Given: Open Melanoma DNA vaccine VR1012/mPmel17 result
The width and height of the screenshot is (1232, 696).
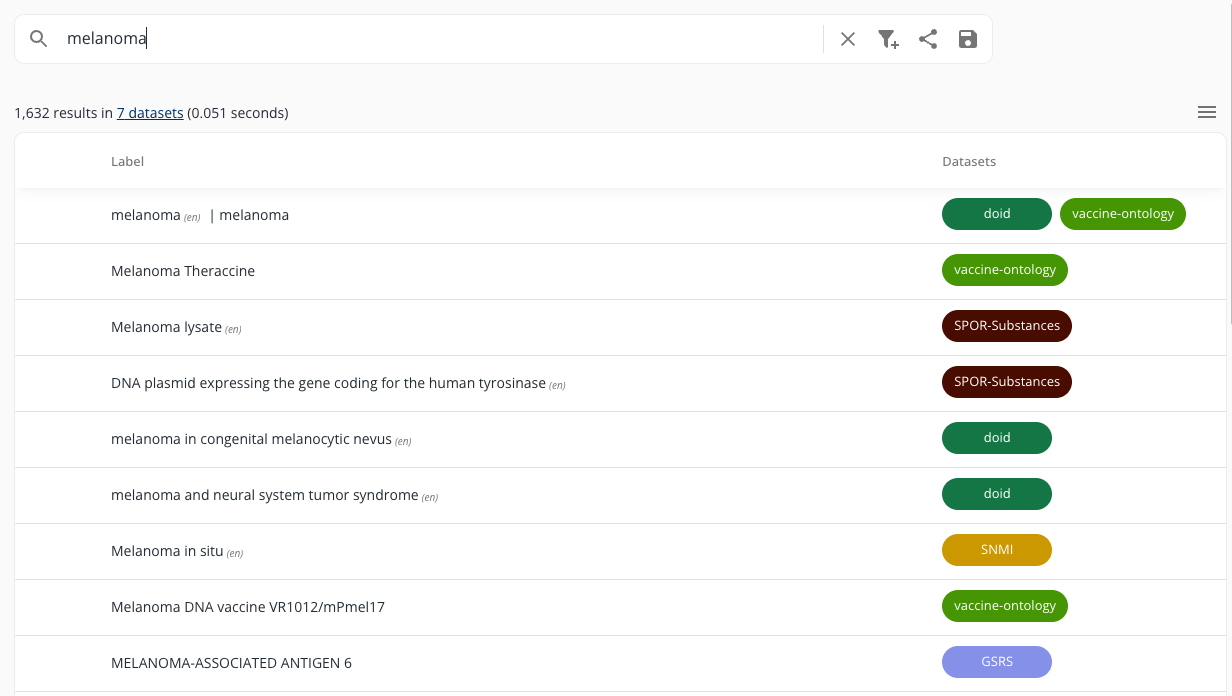Looking at the screenshot, I should (x=248, y=607).
